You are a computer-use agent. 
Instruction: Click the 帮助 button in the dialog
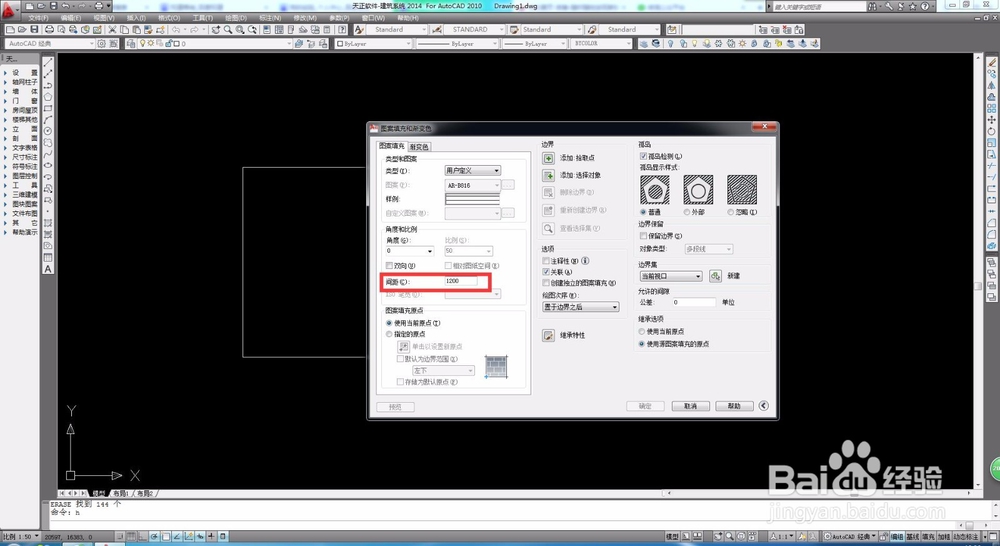click(x=734, y=406)
